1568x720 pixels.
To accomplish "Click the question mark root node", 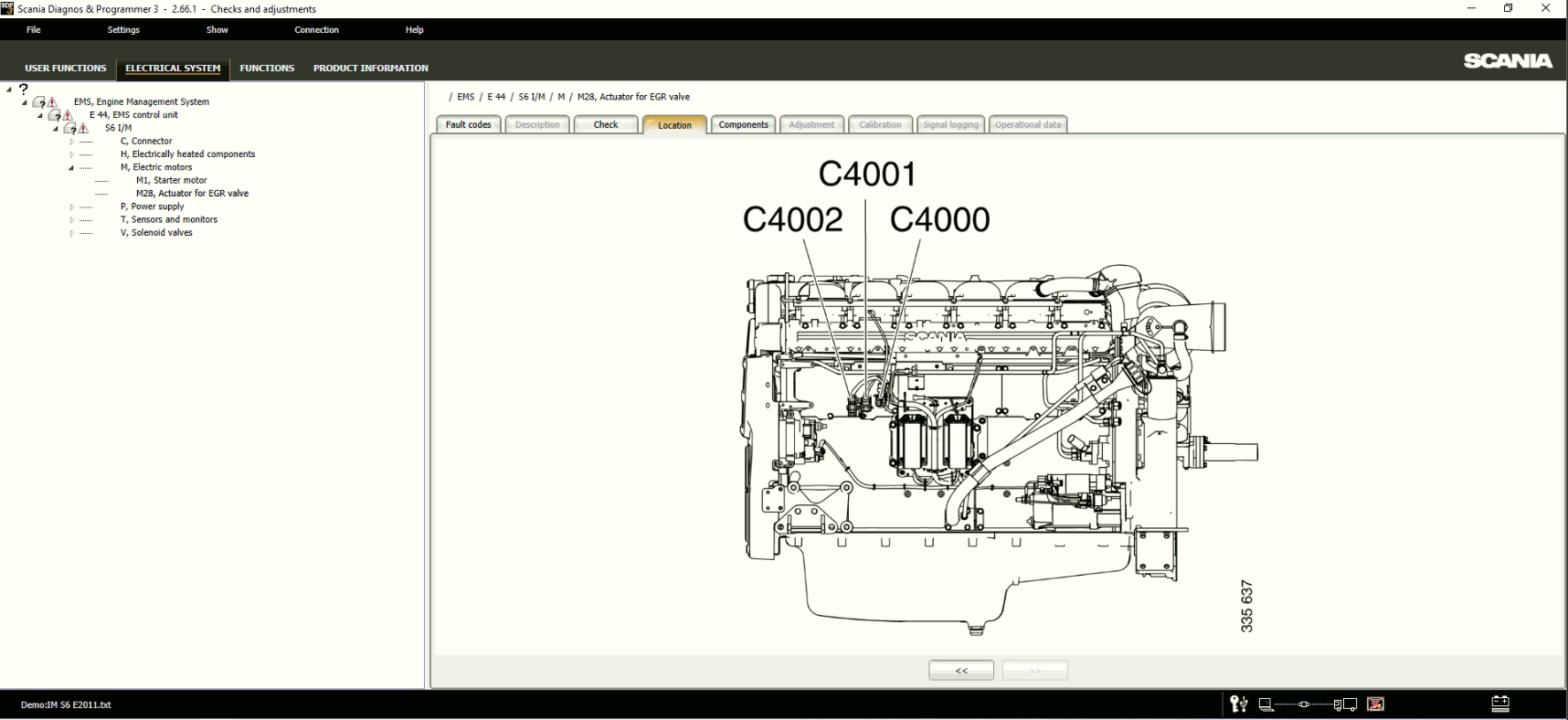I will (x=24, y=90).
